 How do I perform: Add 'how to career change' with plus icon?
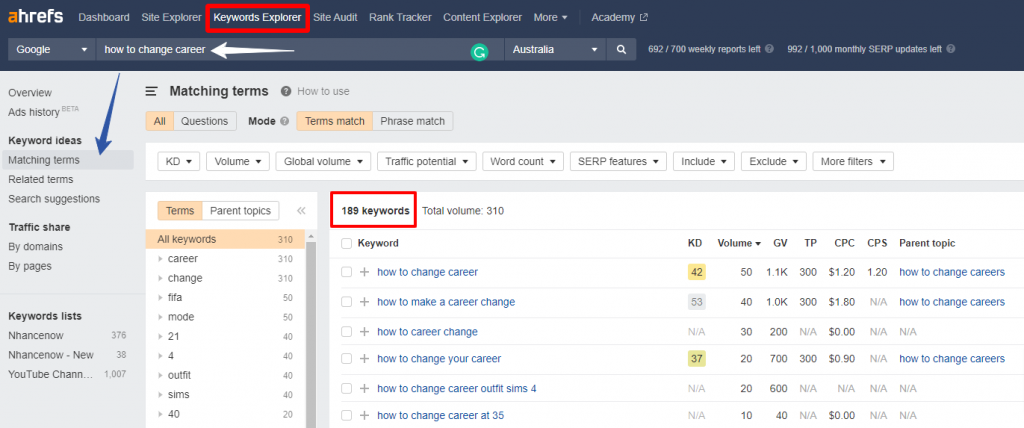364,332
